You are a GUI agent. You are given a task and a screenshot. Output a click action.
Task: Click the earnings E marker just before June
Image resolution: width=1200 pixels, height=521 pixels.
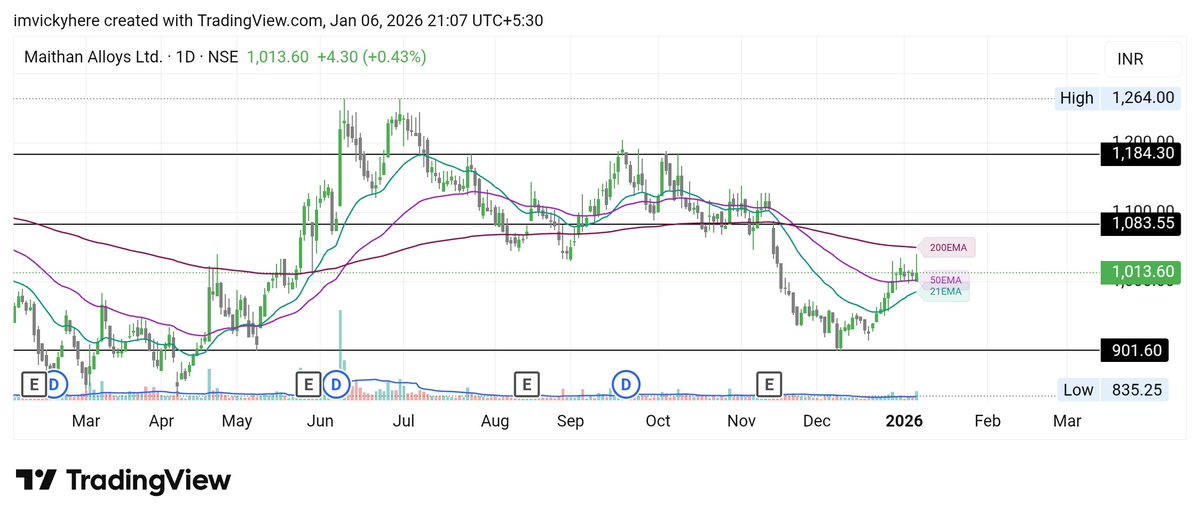308,383
